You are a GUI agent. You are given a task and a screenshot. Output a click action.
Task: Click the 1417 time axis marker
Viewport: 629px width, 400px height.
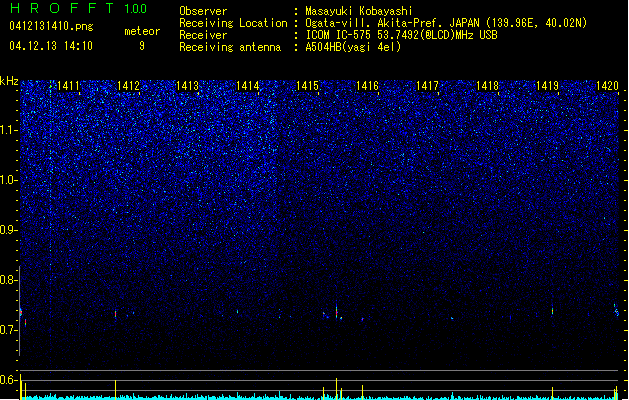click(427, 86)
